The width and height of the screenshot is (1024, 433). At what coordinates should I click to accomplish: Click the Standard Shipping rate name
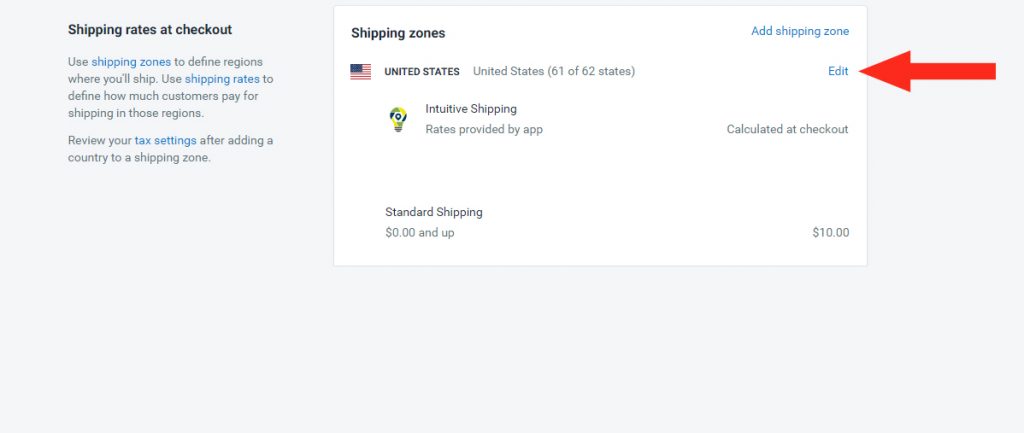(434, 212)
